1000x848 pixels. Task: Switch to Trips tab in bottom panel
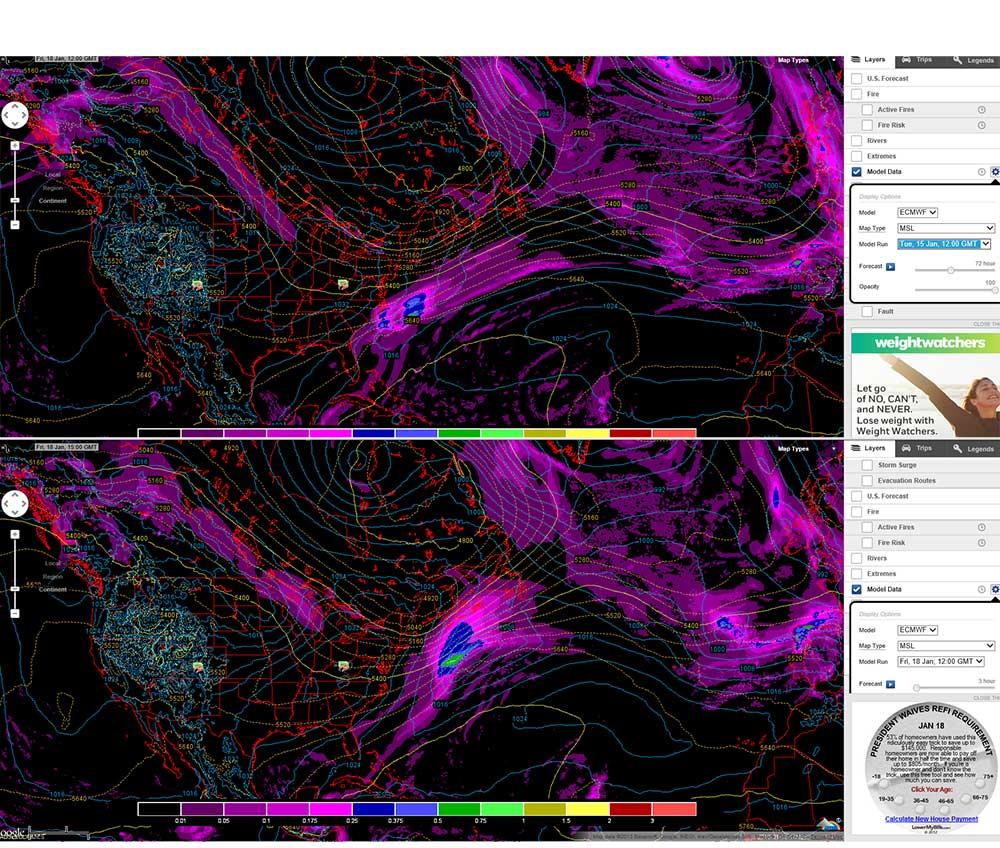click(x=916, y=448)
